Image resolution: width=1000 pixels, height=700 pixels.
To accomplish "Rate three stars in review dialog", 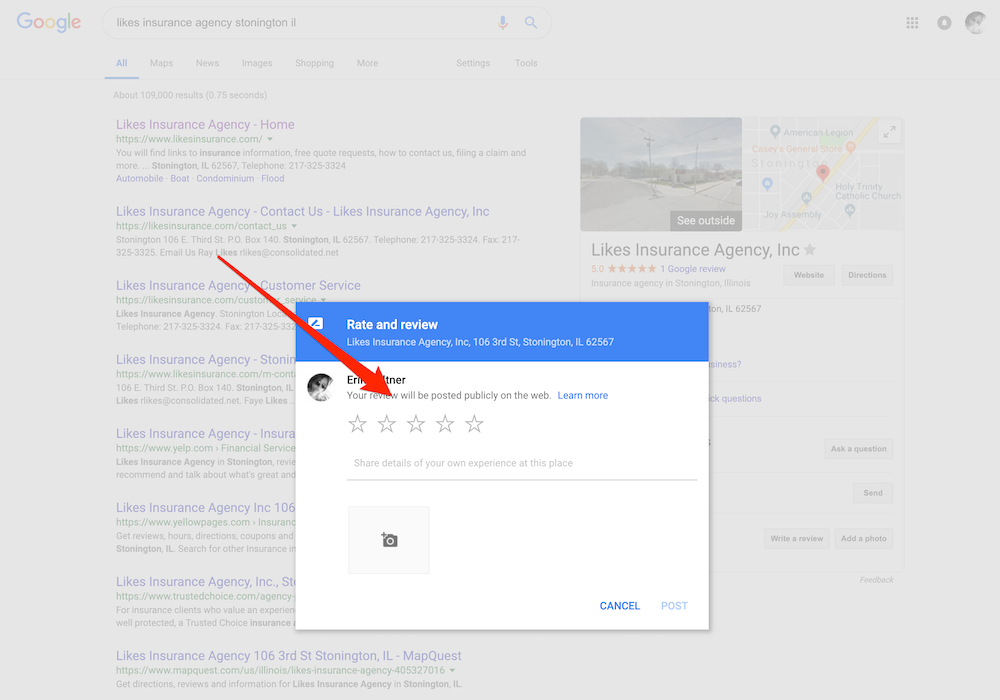I will tap(416, 424).
